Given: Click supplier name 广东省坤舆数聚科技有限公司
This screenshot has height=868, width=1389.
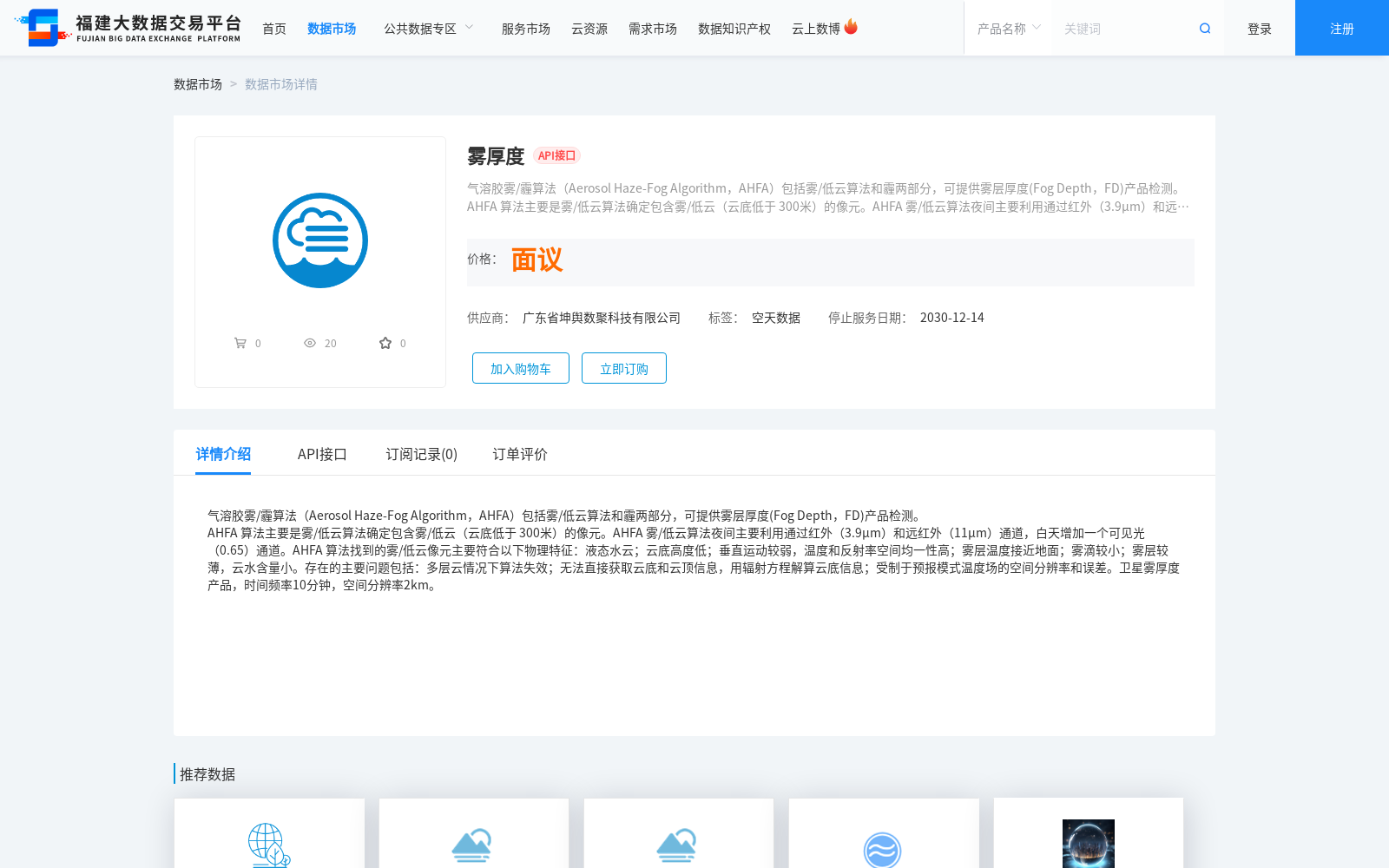Looking at the screenshot, I should coord(602,318).
